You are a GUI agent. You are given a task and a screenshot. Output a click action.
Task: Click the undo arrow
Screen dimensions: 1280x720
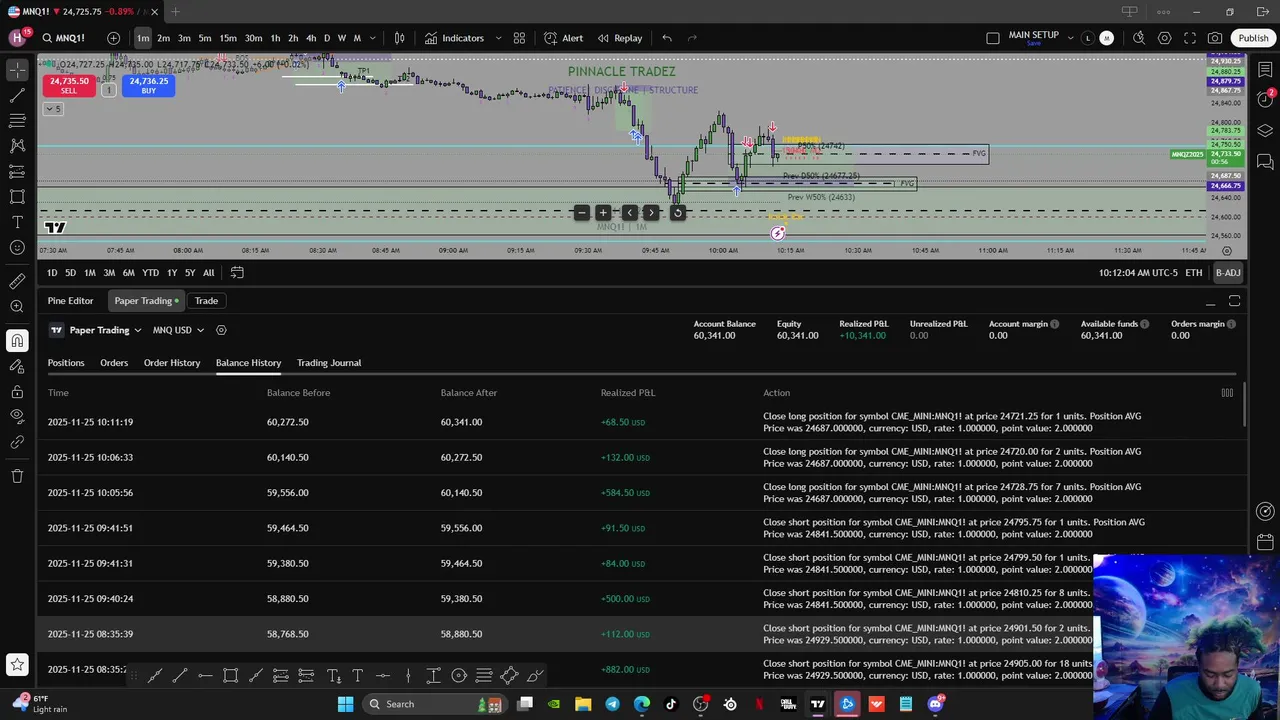pyautogui.click(x=667, y=38)
